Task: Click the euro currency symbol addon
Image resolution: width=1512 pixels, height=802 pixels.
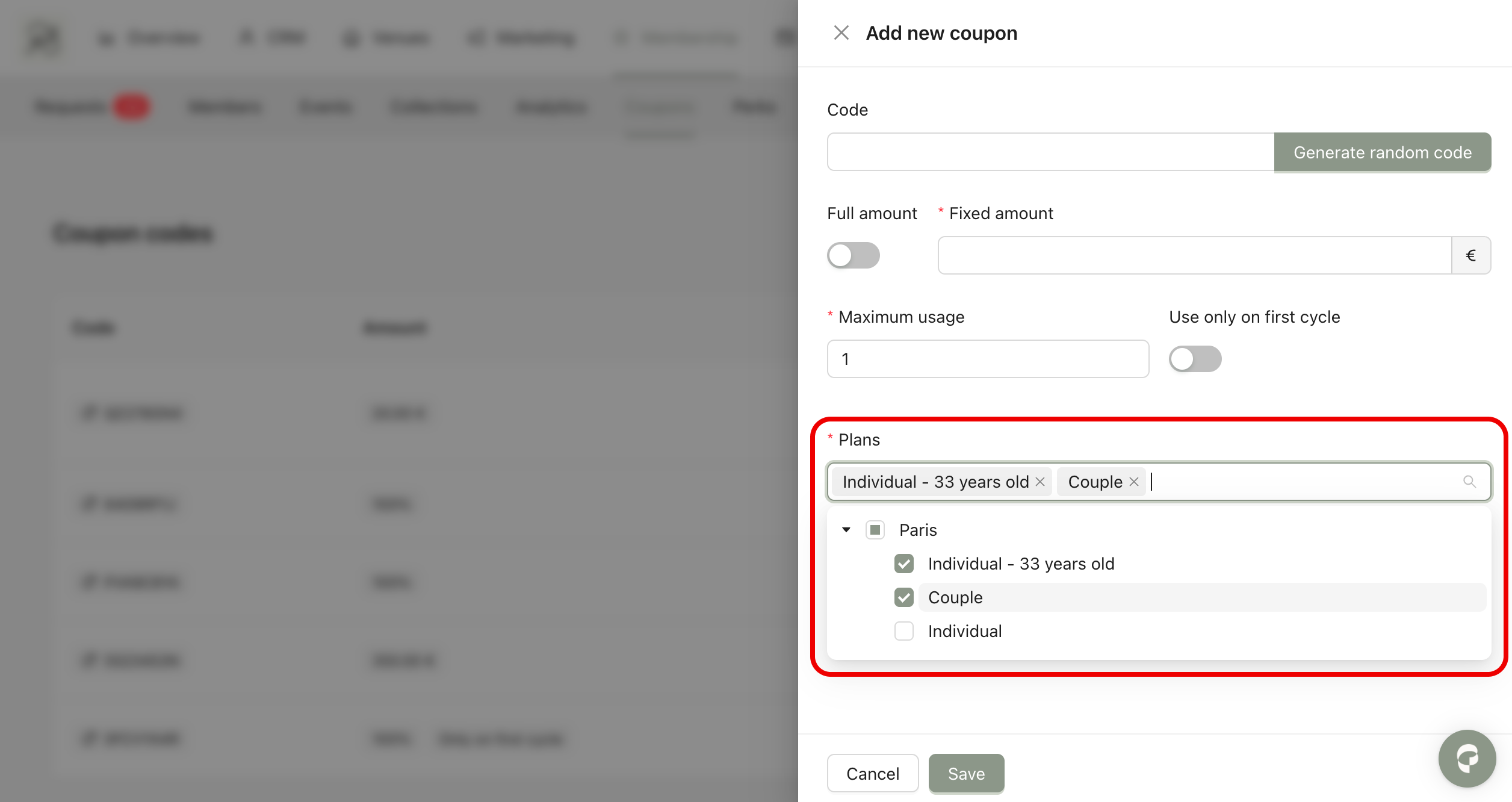Action: click(1470, 255)
